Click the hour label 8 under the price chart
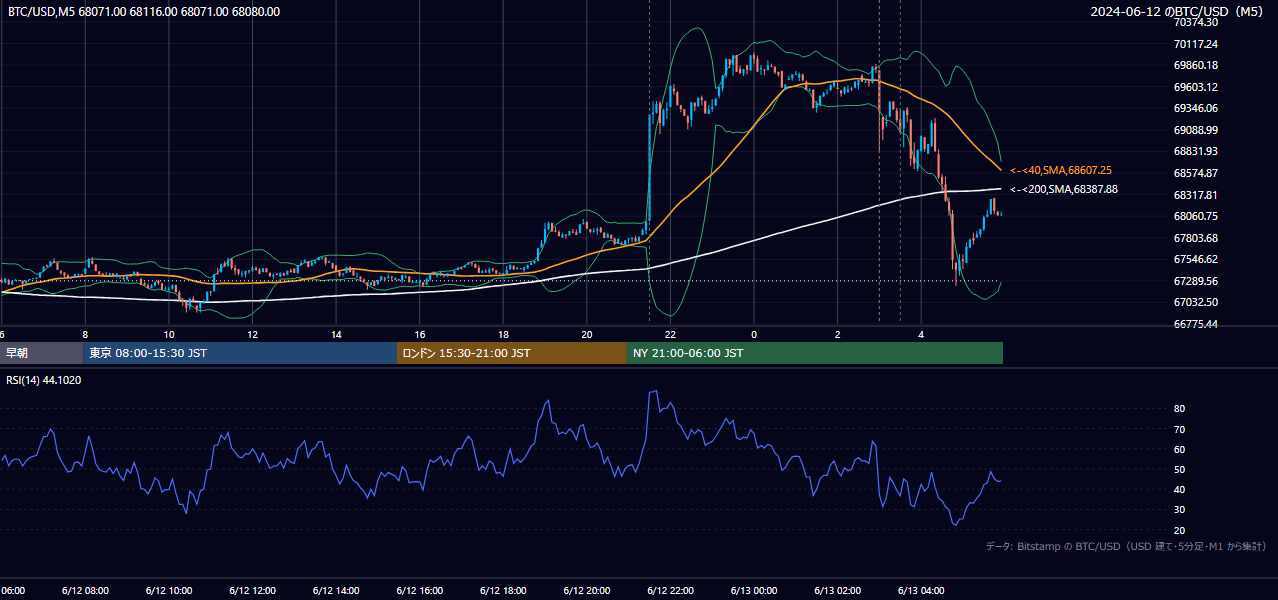Screen dimensions: 1278x600 coord(85,334)
